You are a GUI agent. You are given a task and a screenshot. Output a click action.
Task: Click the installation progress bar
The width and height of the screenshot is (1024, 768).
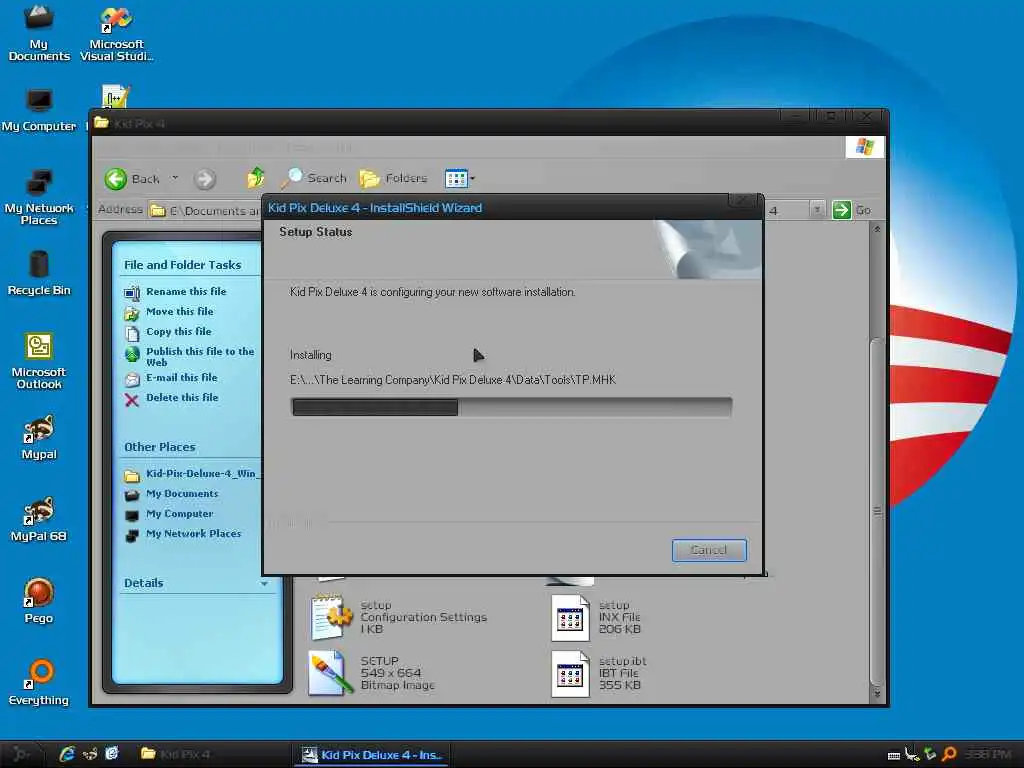[x=511, y=407]
